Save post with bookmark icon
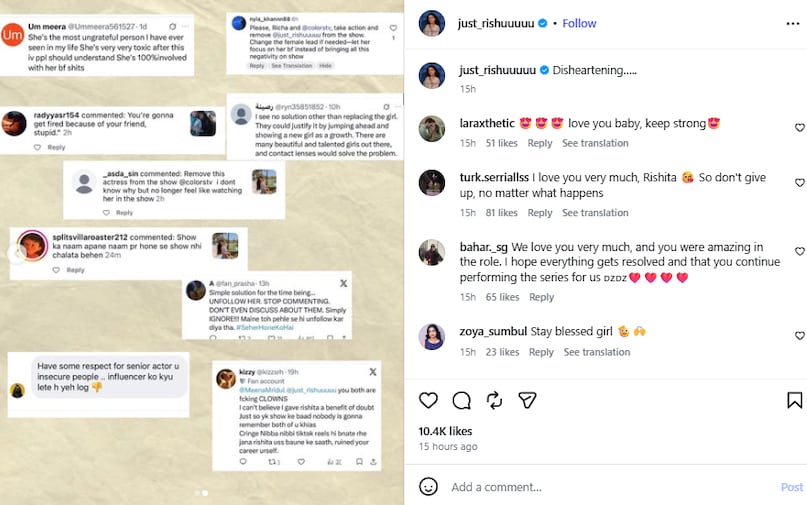The width and height of the screenshot is (807, 505). pyautogui.click(x=794, y=400)
